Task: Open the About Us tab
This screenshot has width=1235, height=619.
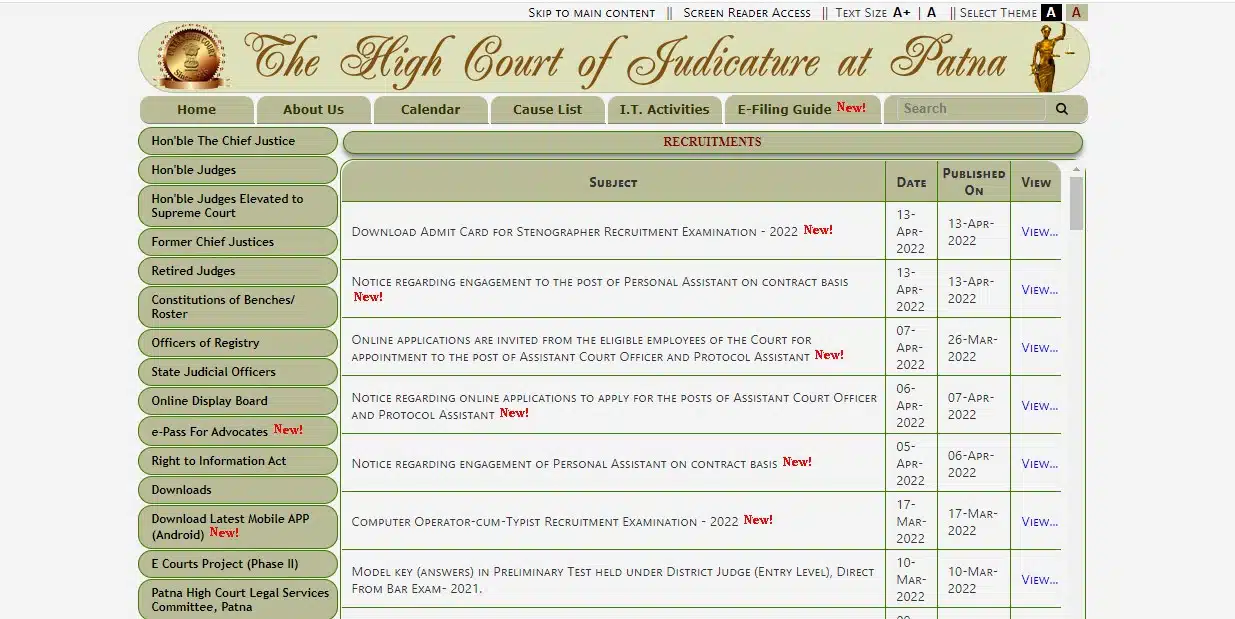Action: (313, 110)
